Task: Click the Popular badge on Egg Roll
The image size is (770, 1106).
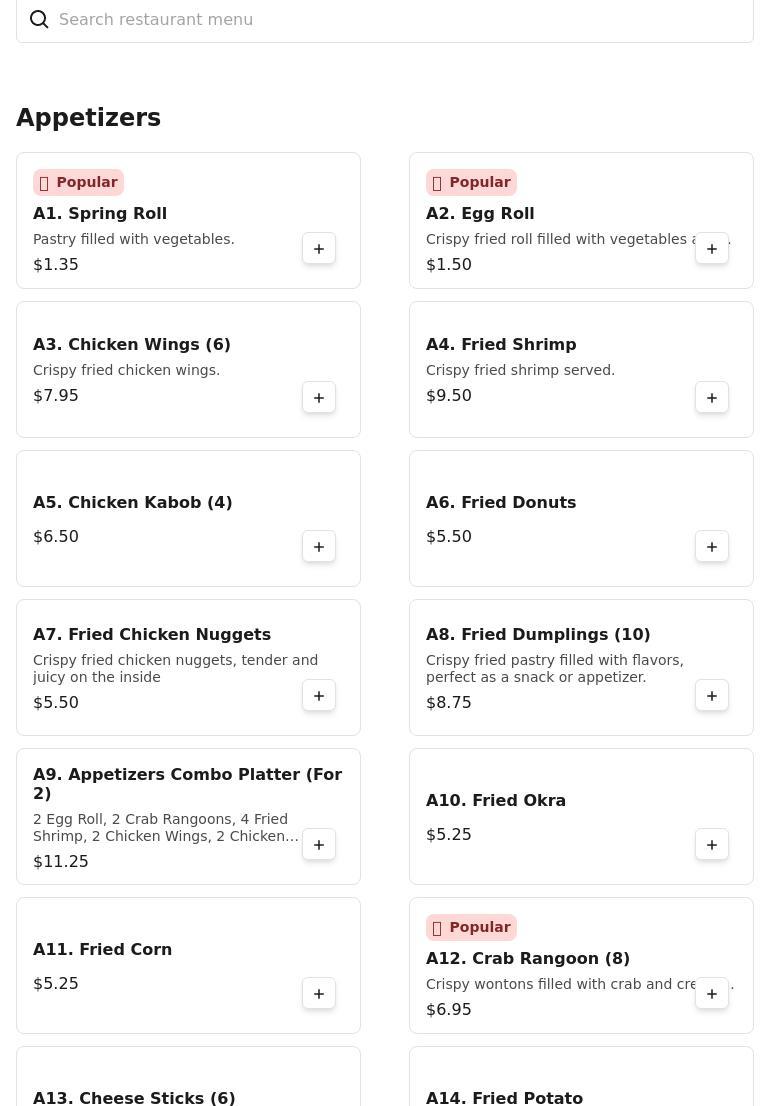Action: pyautogui.click(x=471, y=182)
